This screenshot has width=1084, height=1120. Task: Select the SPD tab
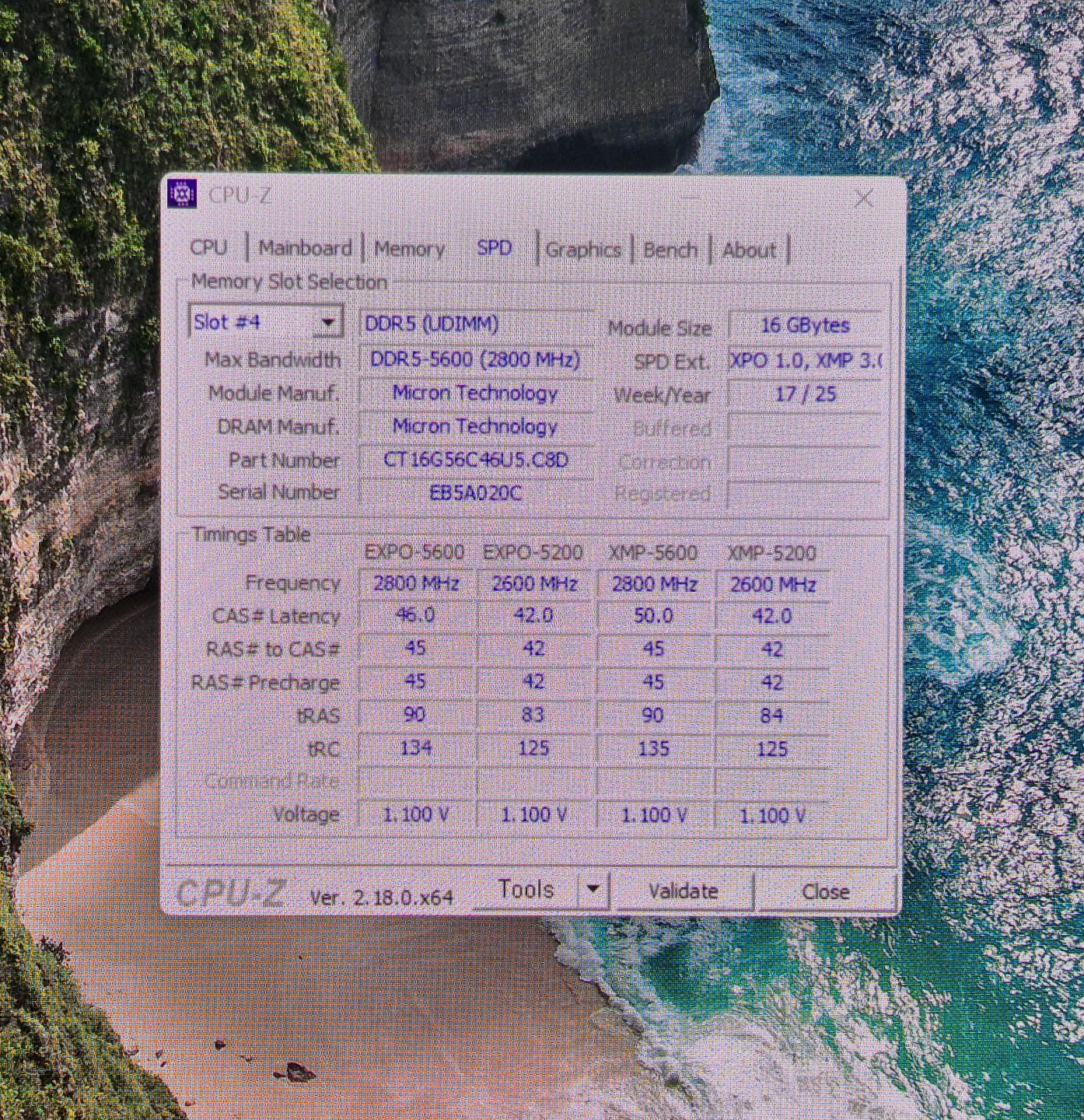pyautogui.click(x=495, y=248)
